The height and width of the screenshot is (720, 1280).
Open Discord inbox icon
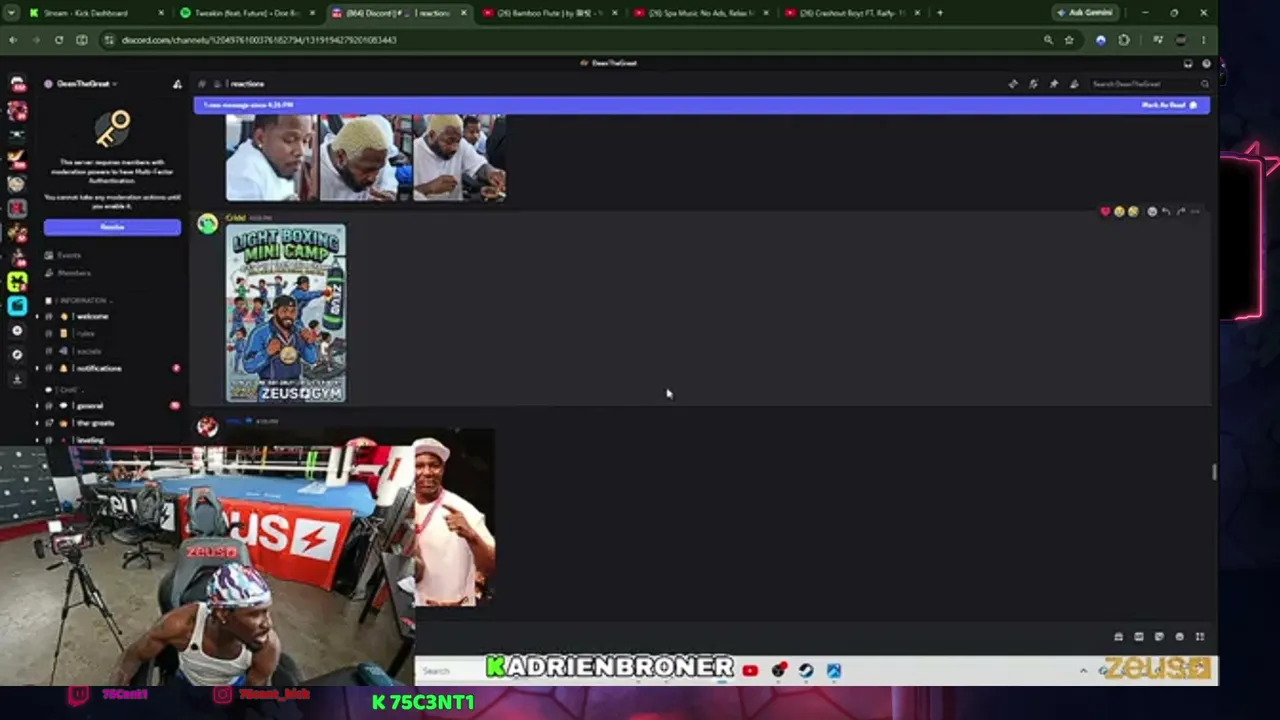tap(1189, 63)
